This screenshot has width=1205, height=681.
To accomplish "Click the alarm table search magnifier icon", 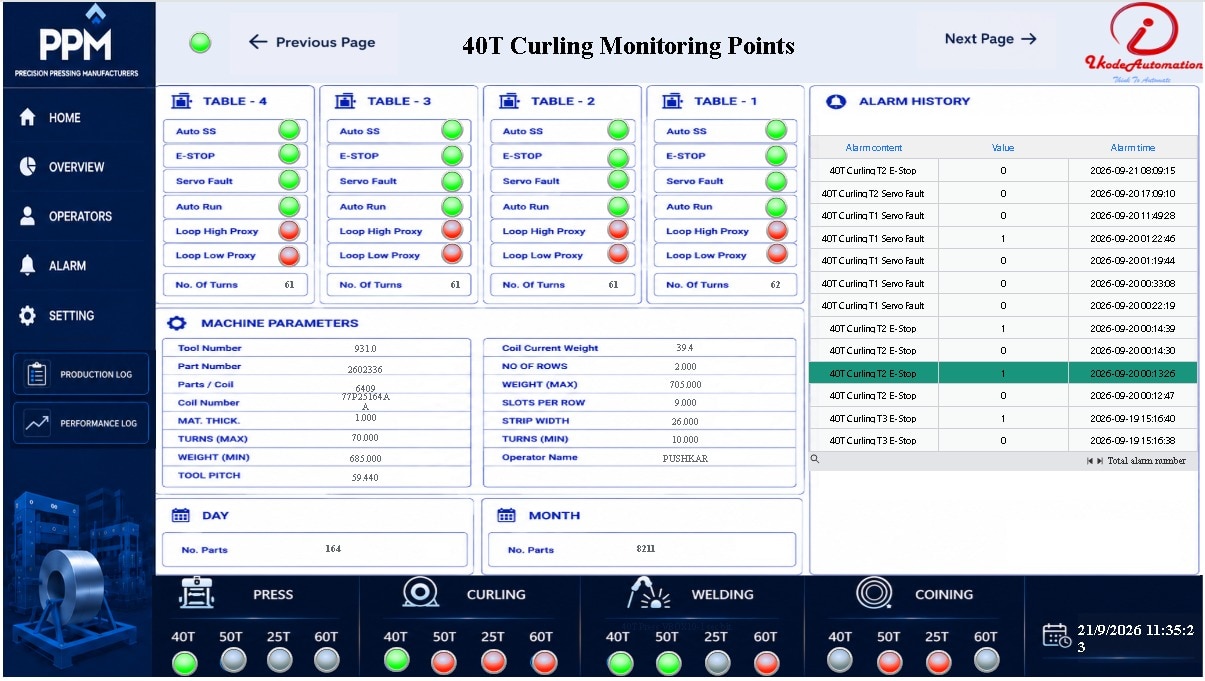I will click(x=815, y=460).
